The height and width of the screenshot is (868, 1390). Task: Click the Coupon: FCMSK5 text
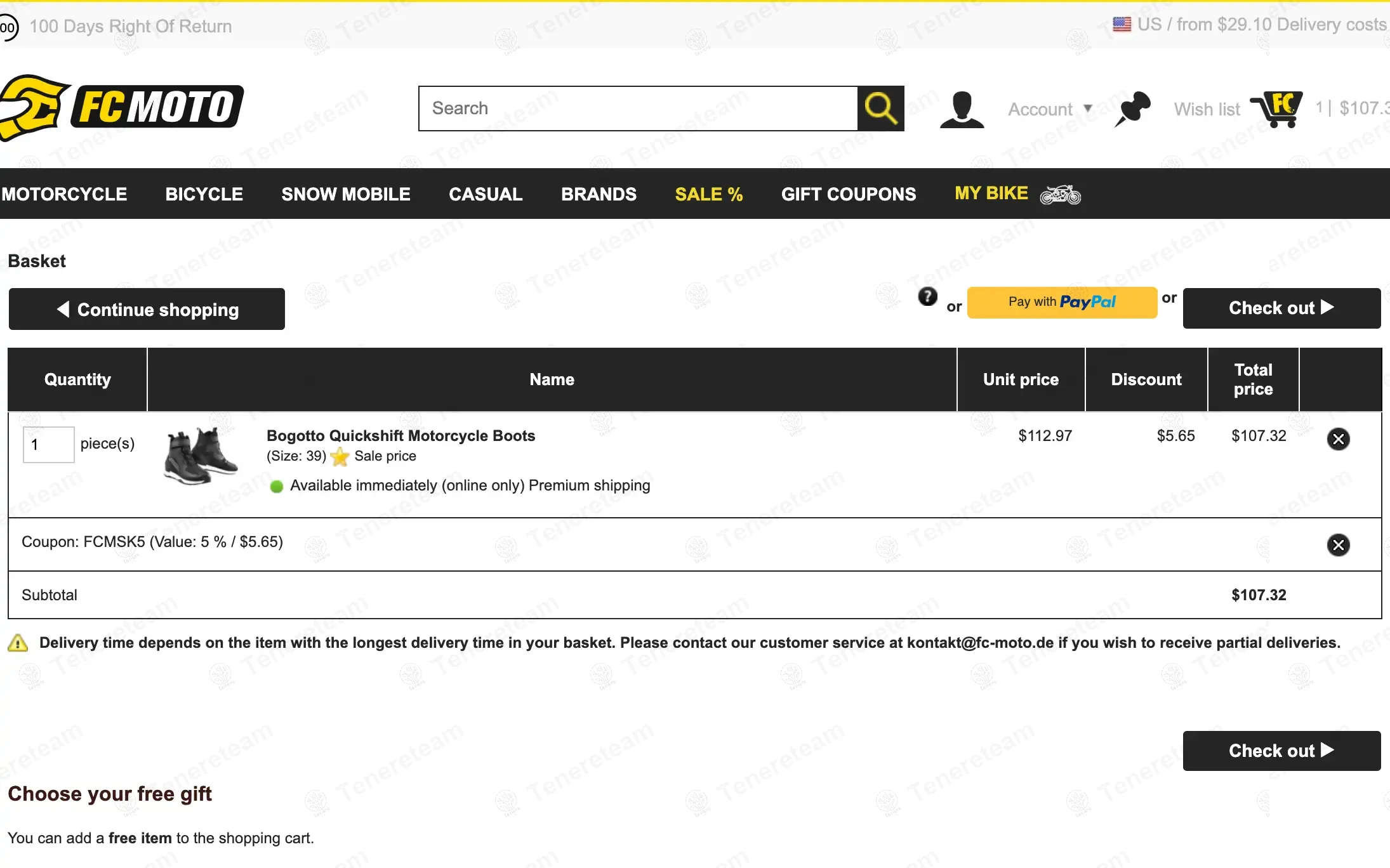point(152,542)
